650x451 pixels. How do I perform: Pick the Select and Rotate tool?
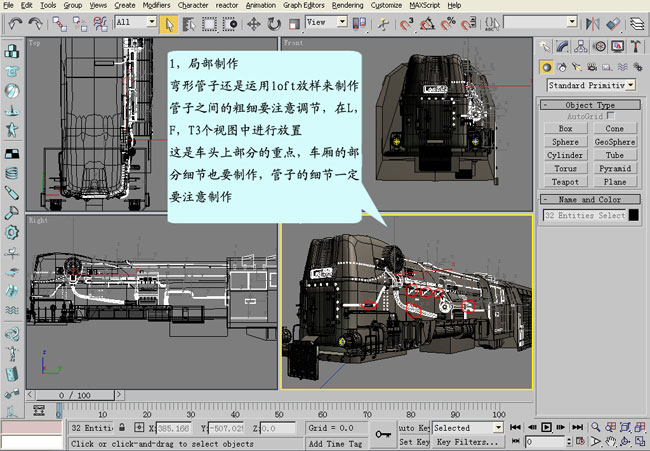pyautogui.click(x=274, y=24)
